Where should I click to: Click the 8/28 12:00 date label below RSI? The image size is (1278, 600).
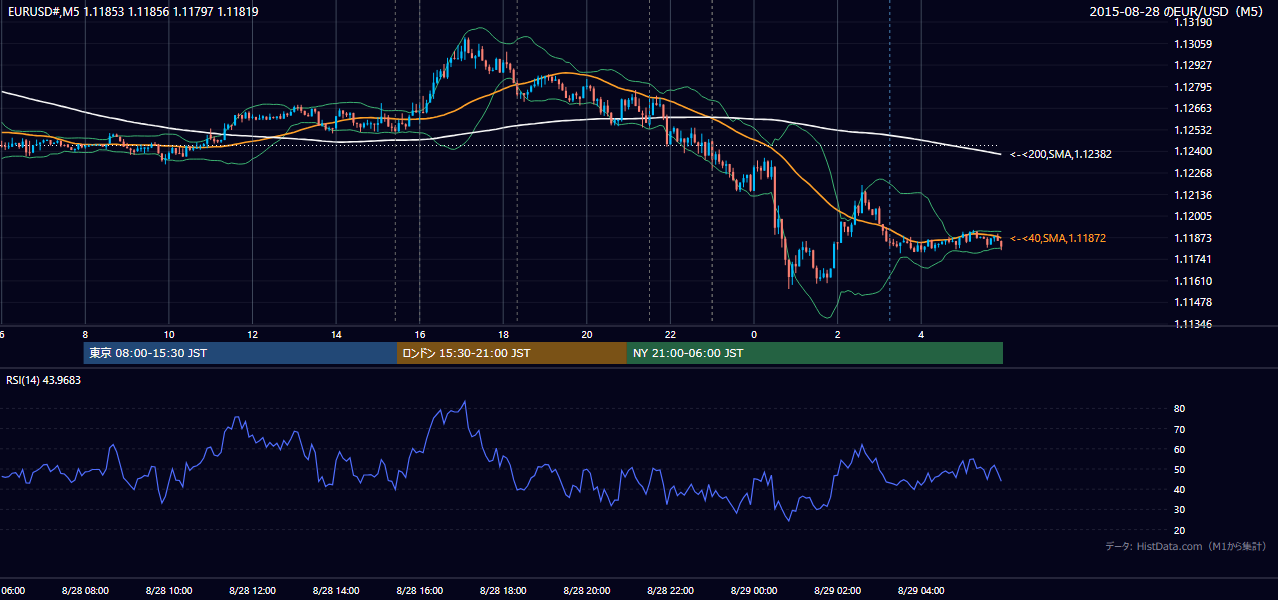(253, 591)
